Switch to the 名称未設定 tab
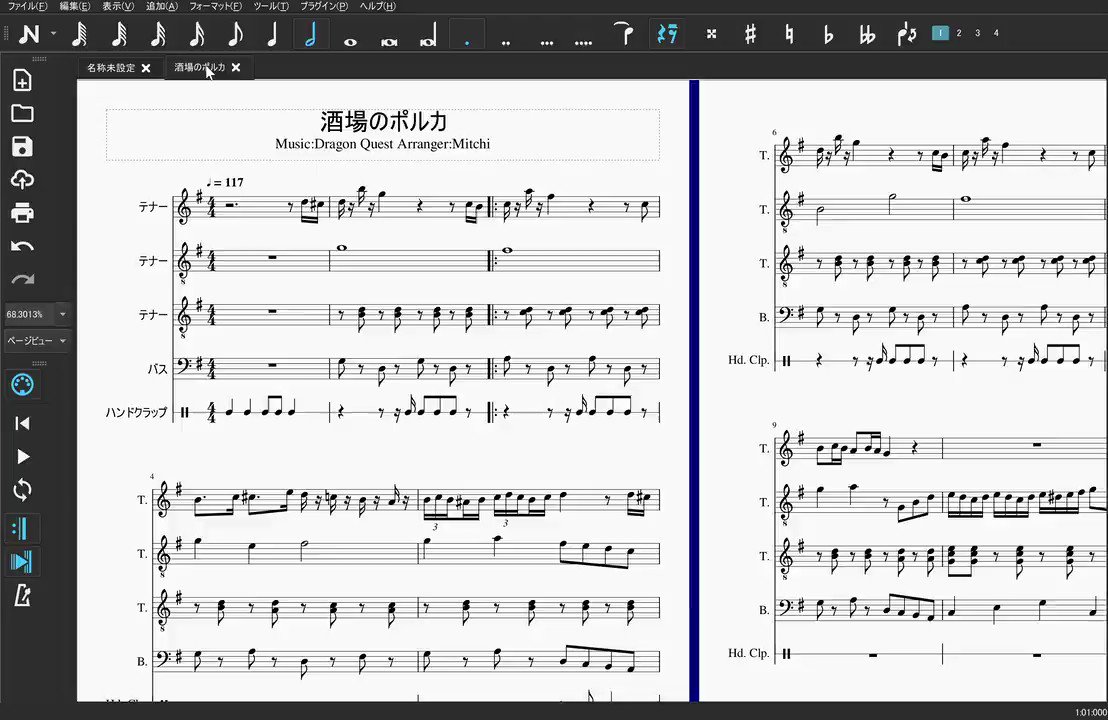Image resolution: width=1108 pixels, height=720 pixels. pos(111,68)
